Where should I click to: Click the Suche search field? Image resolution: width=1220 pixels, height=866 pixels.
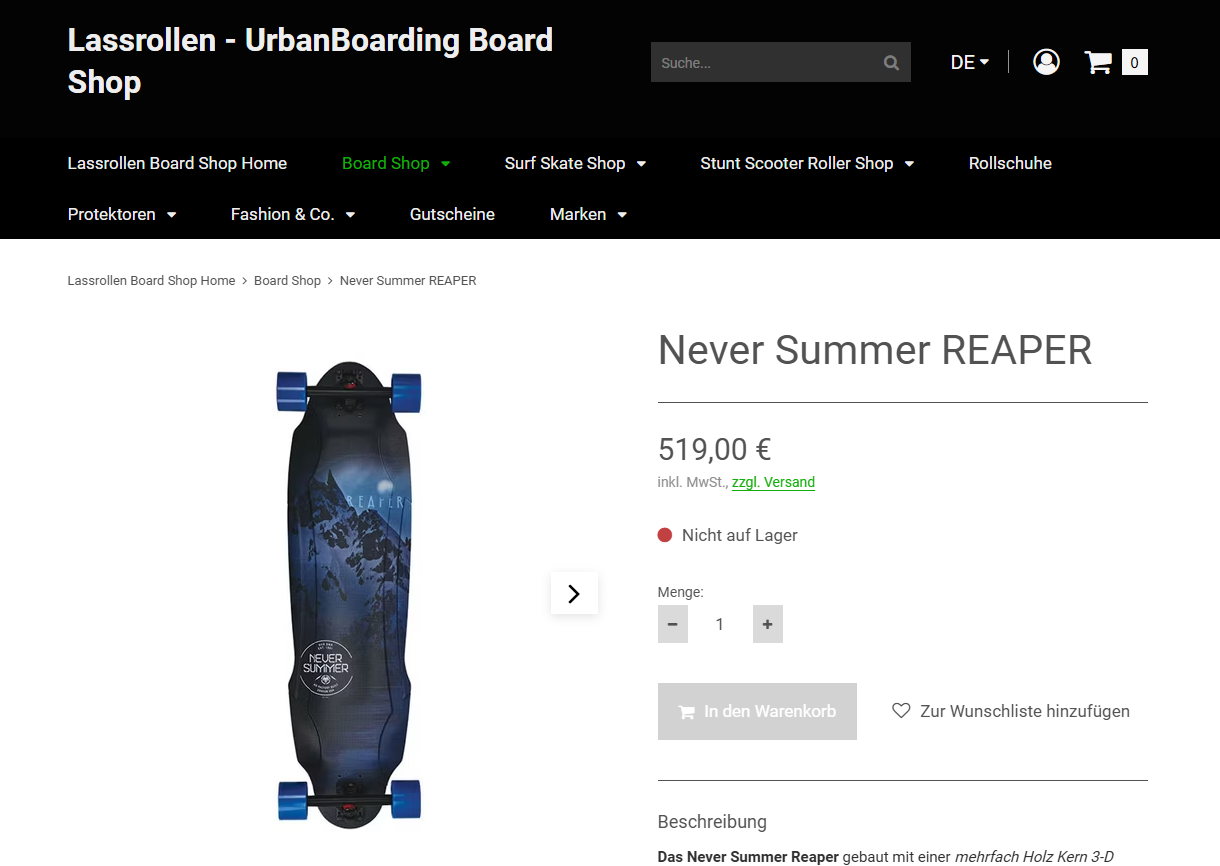click(x=765, y=63)
